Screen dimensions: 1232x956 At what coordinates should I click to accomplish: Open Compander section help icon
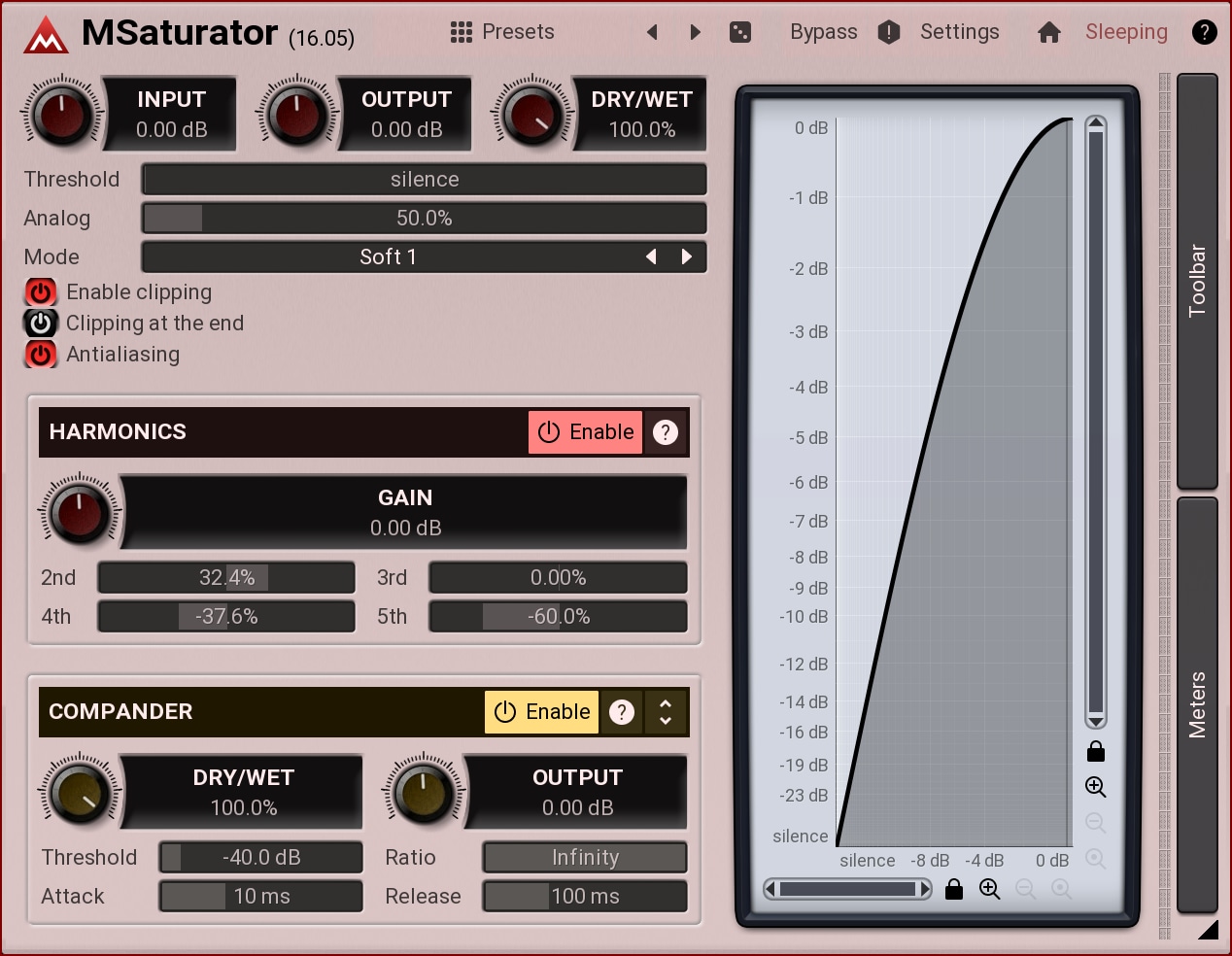pyautogui.click(x=622, y=712)
